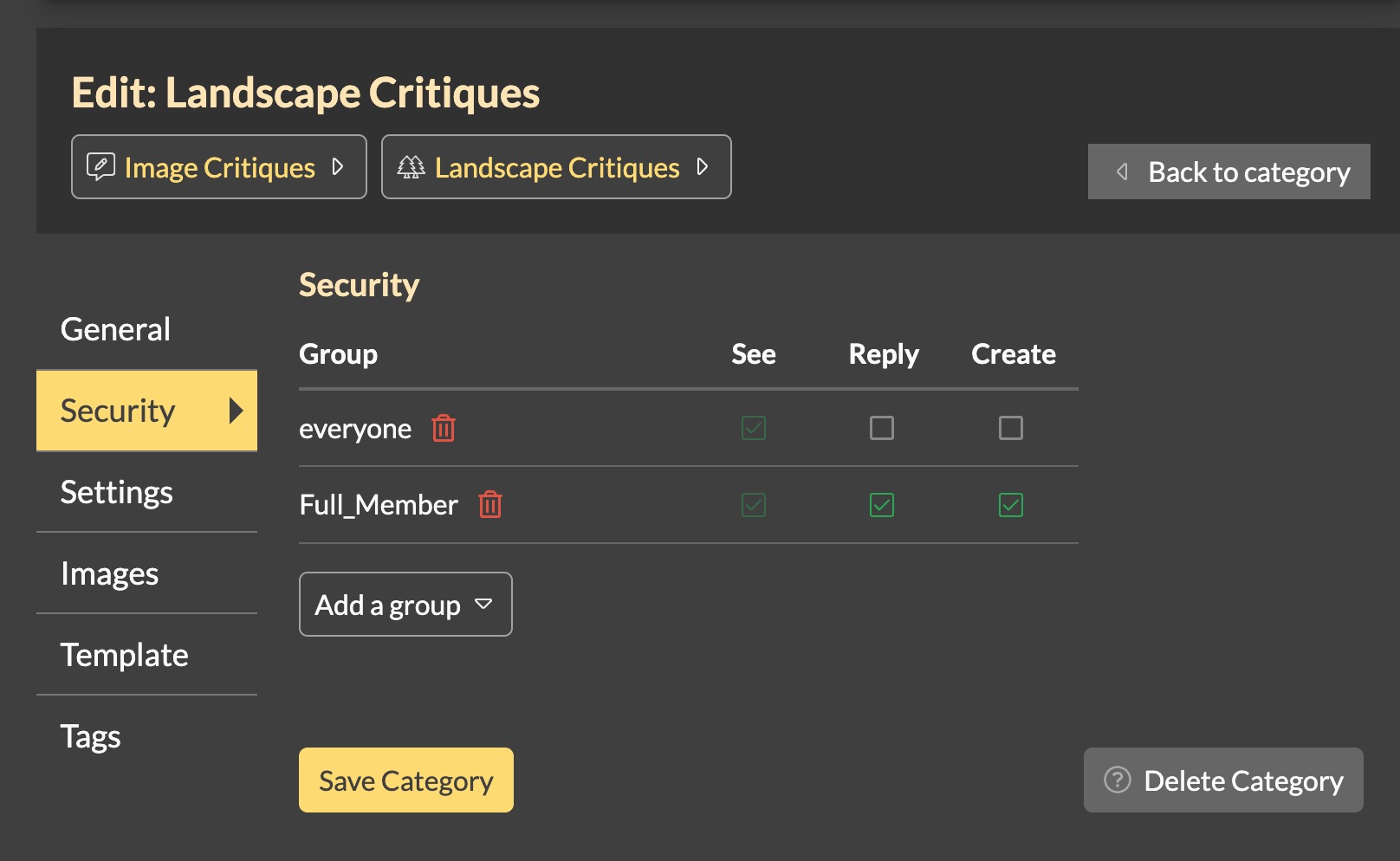The height and width of the screenshot is (861, 1400).
Task: Click the Image Critiques pencil icon
Action: click(100, 166)
